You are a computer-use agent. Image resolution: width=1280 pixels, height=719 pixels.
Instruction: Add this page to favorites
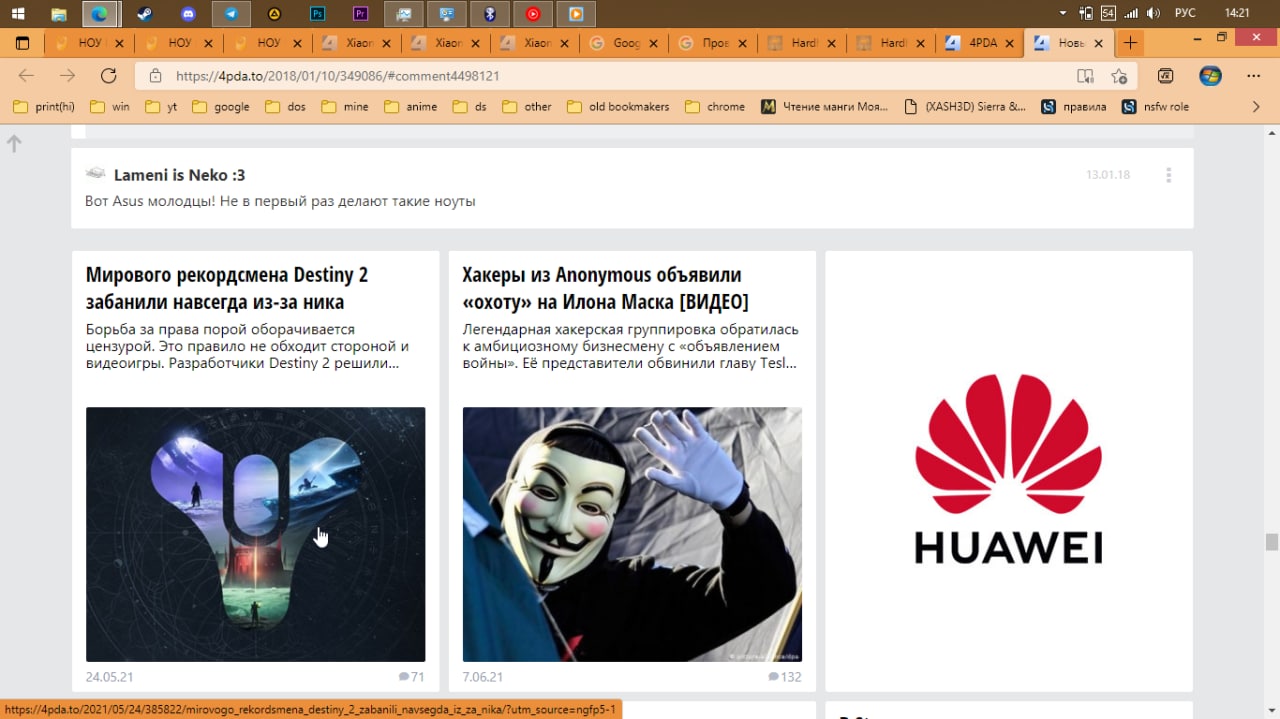click(1119, 76)
